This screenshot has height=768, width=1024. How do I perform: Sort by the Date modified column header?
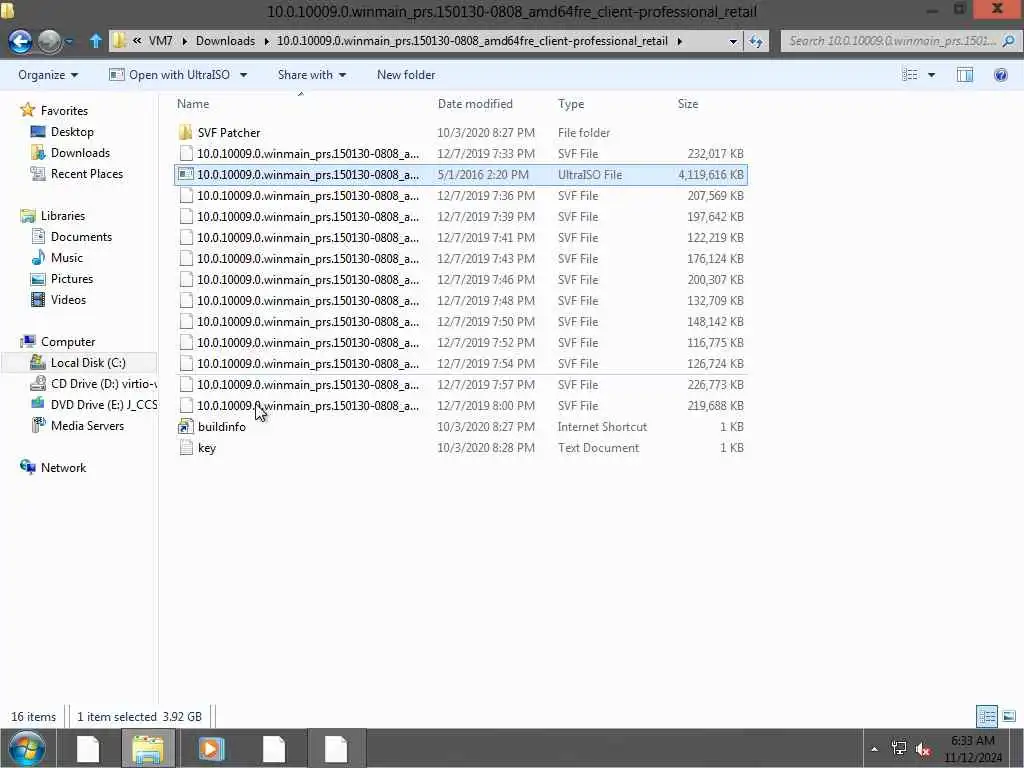475,104
